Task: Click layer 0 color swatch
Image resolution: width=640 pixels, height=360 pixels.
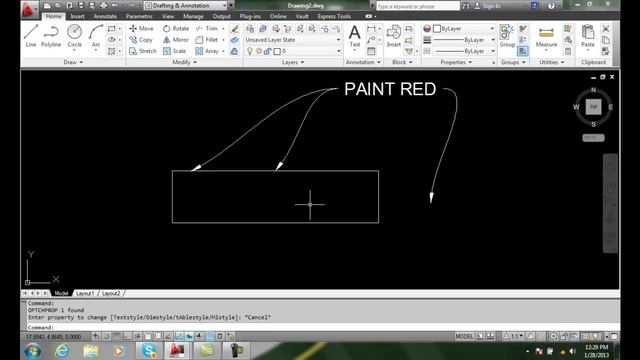Action: pyautogui.click(x=278, y=51)
